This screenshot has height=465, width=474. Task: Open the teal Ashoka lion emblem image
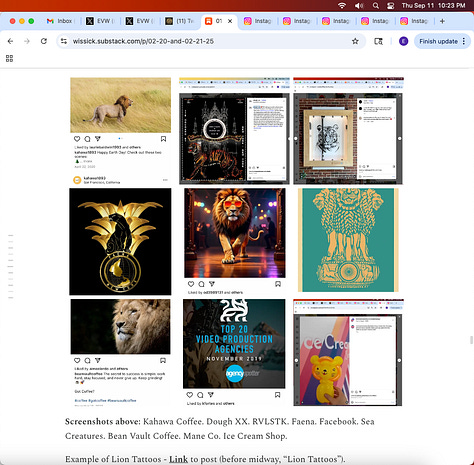click(348, 240)
